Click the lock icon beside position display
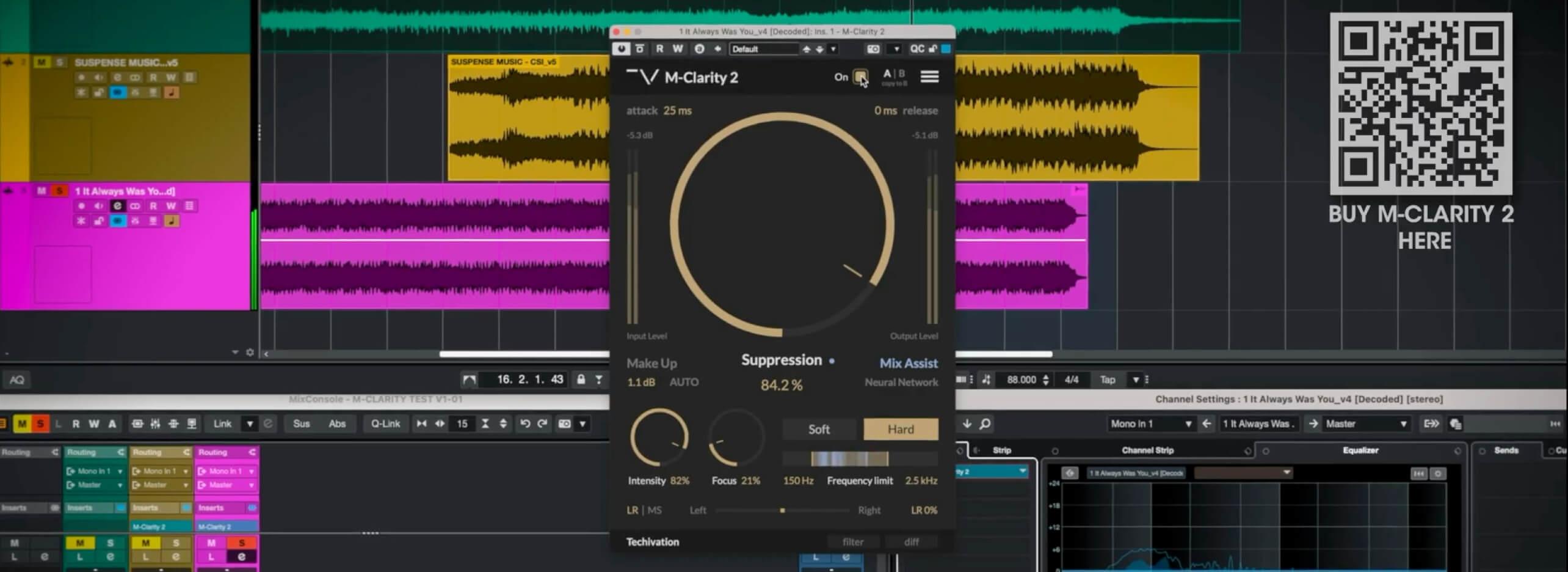The height and width of the screenshot is (572, 1568). click(581, 380)
